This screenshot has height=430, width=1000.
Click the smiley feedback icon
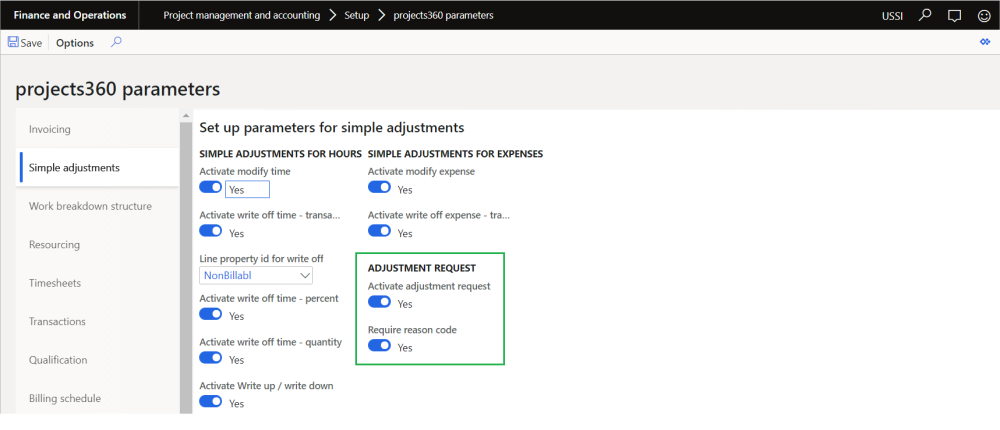(x=983, y=15)
